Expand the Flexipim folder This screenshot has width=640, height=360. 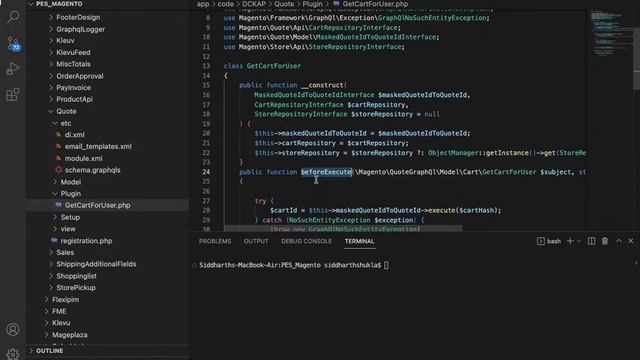(65, 300)
